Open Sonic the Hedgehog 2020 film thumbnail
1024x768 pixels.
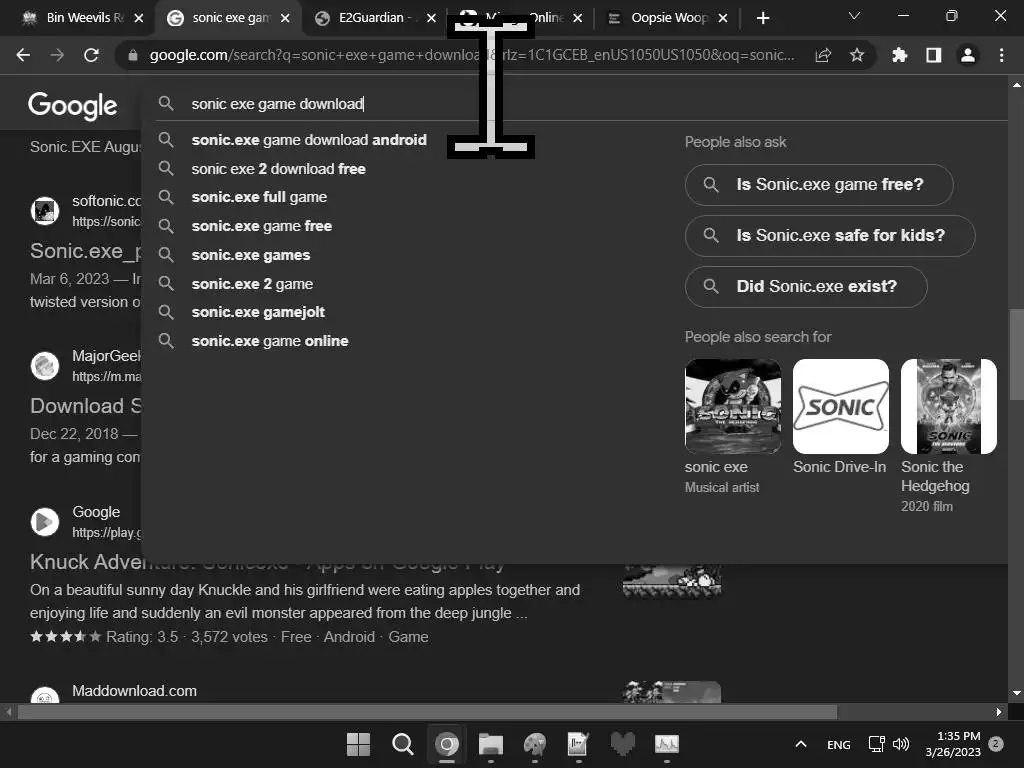tap(948, 406)
